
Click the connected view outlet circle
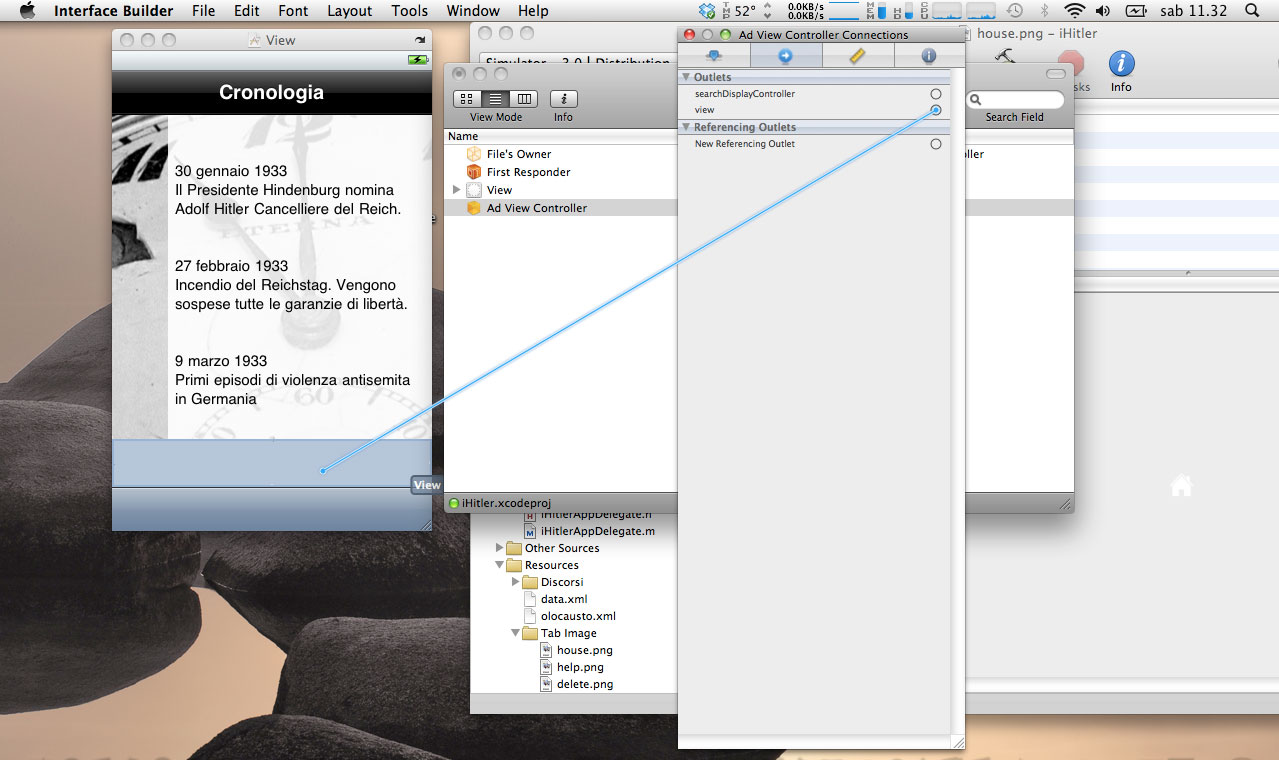(936, 110)
